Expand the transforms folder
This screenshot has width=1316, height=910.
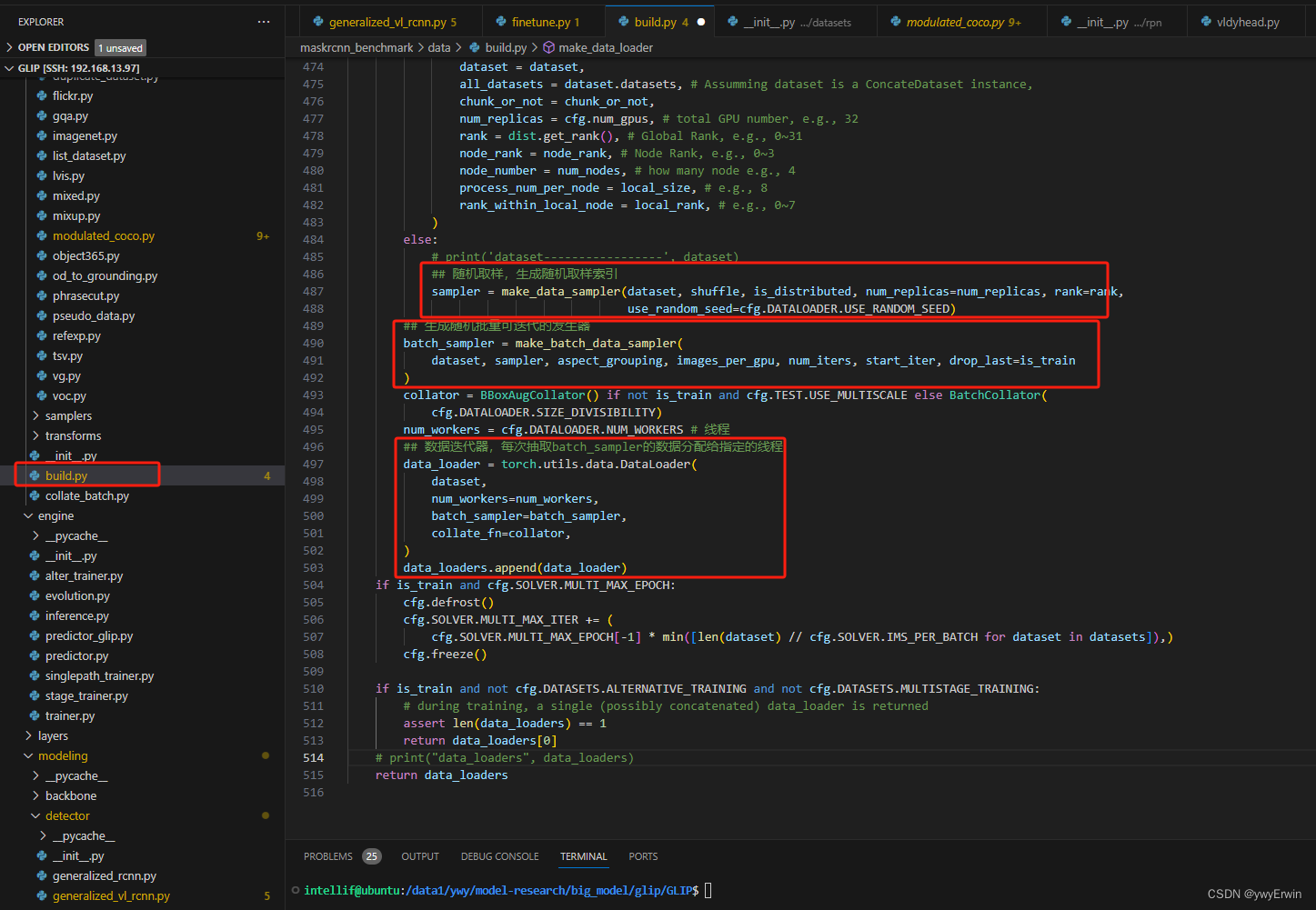pyautogui.click(x=35, y=435)
